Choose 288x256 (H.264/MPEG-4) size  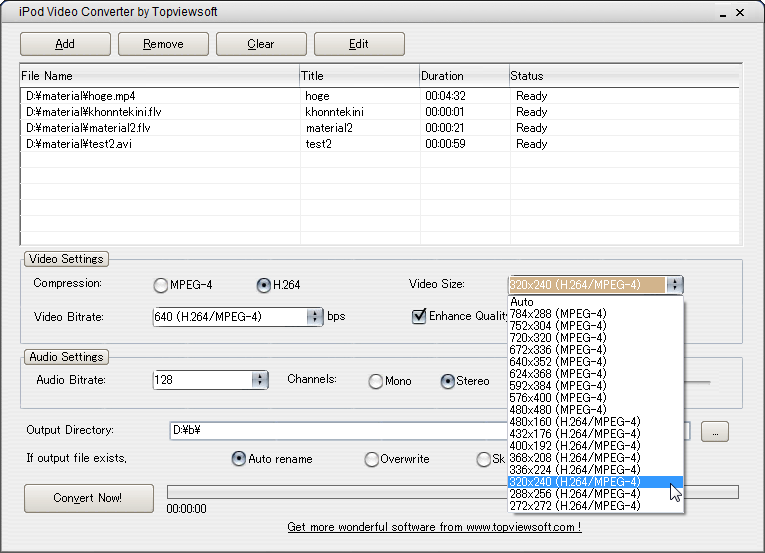coord(596,494)
